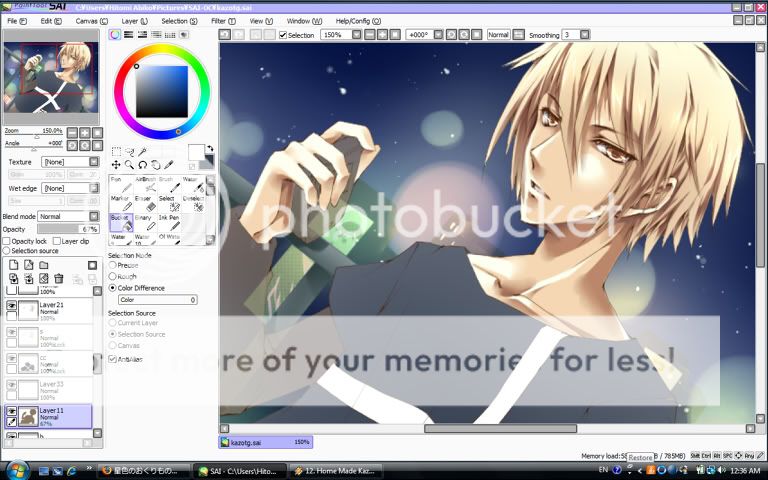
Task: Switch to the Firefox taskbar window
Action: coord(144,471)
